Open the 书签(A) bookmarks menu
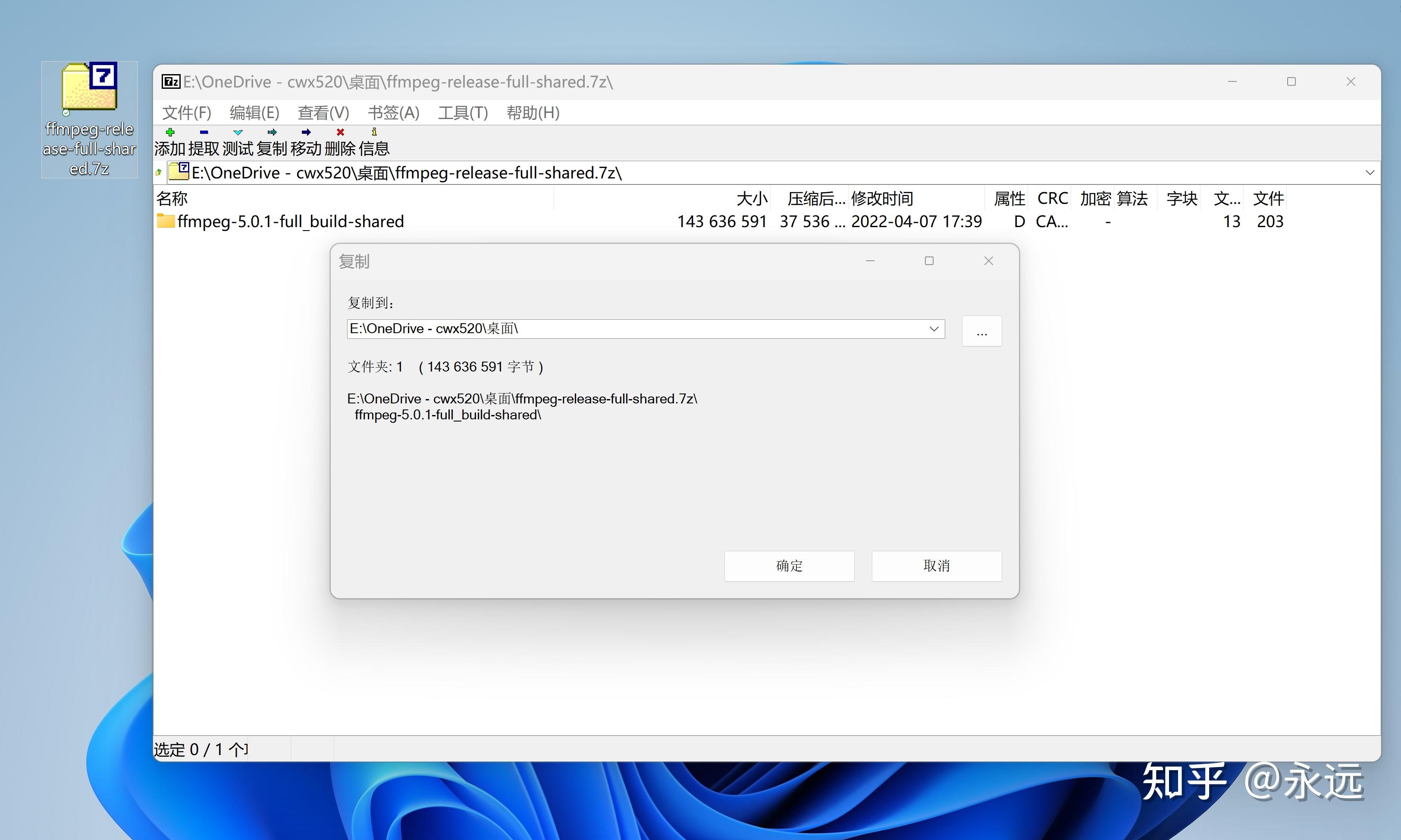 click(x=393, y=112)
